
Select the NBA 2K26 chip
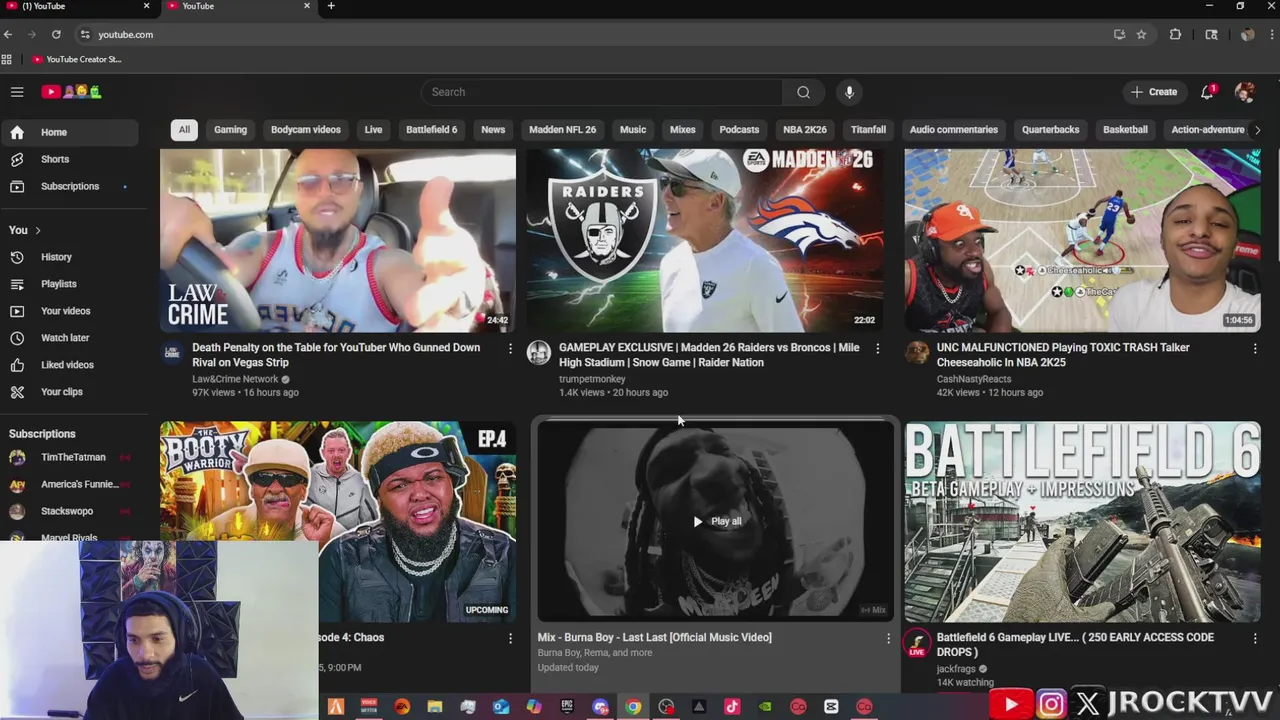[805, 129]
